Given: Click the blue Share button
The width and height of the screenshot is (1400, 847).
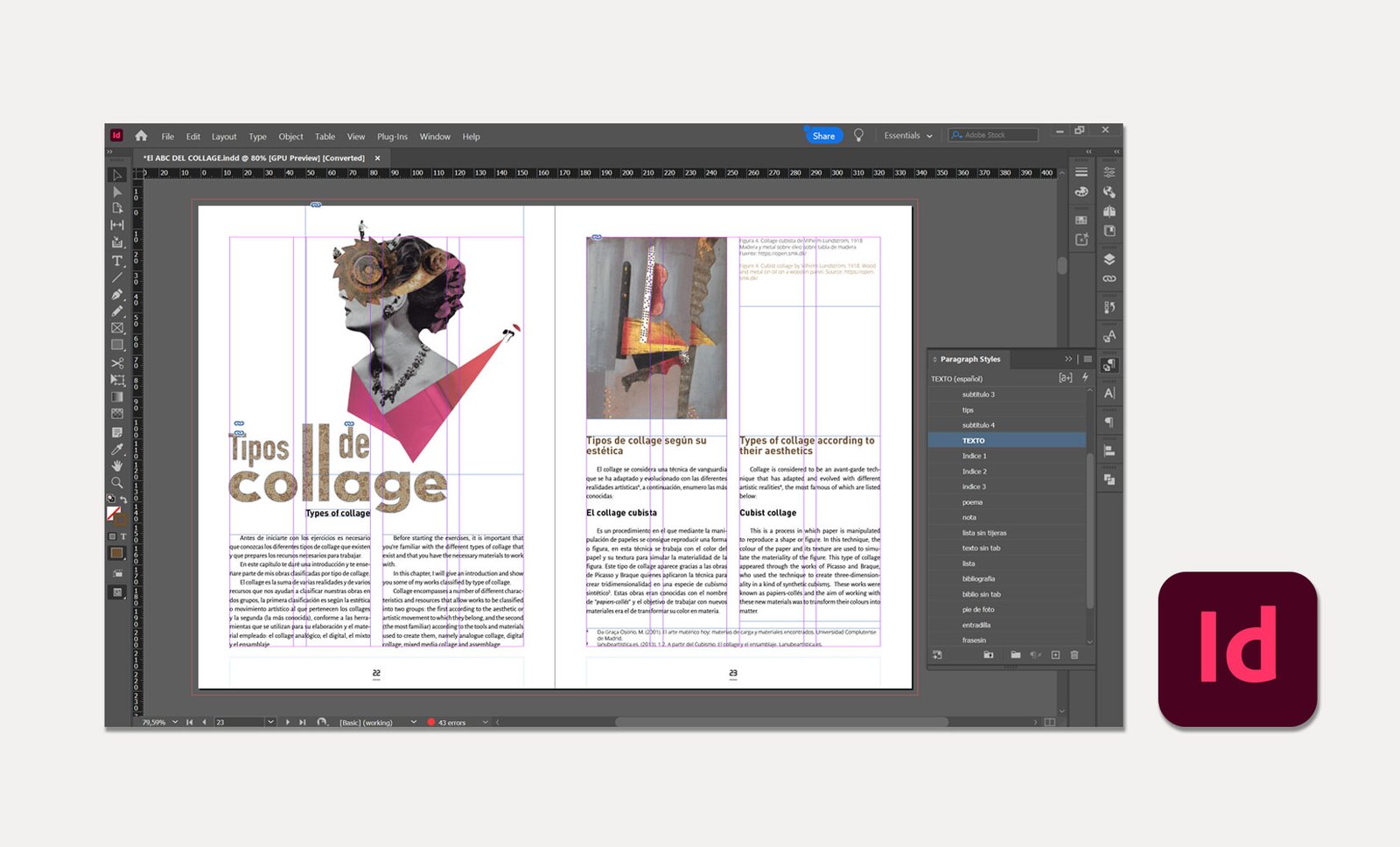Looking at the screenshot, I should pos(823,136).
